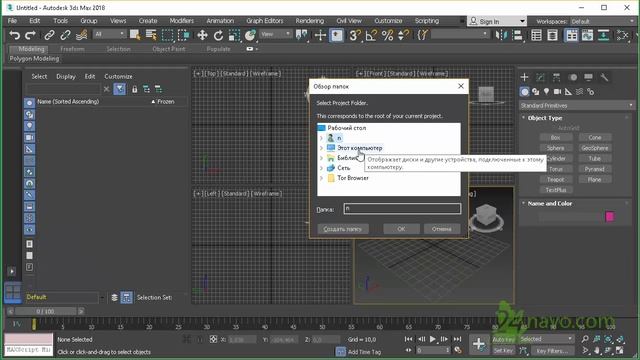Image resolution: width=640 pixels, height=360 pixels.
Task: Click the Создать папку button
Action: (343, 229)
